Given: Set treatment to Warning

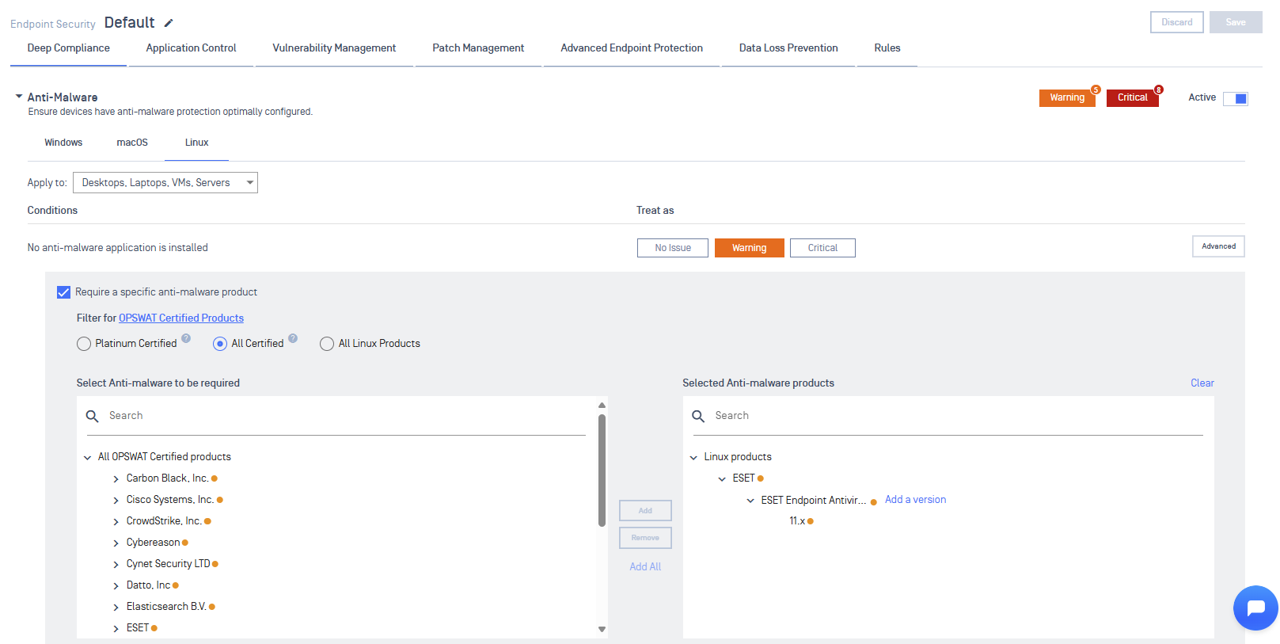Looking at the screenshot, I should pos(749,248).
